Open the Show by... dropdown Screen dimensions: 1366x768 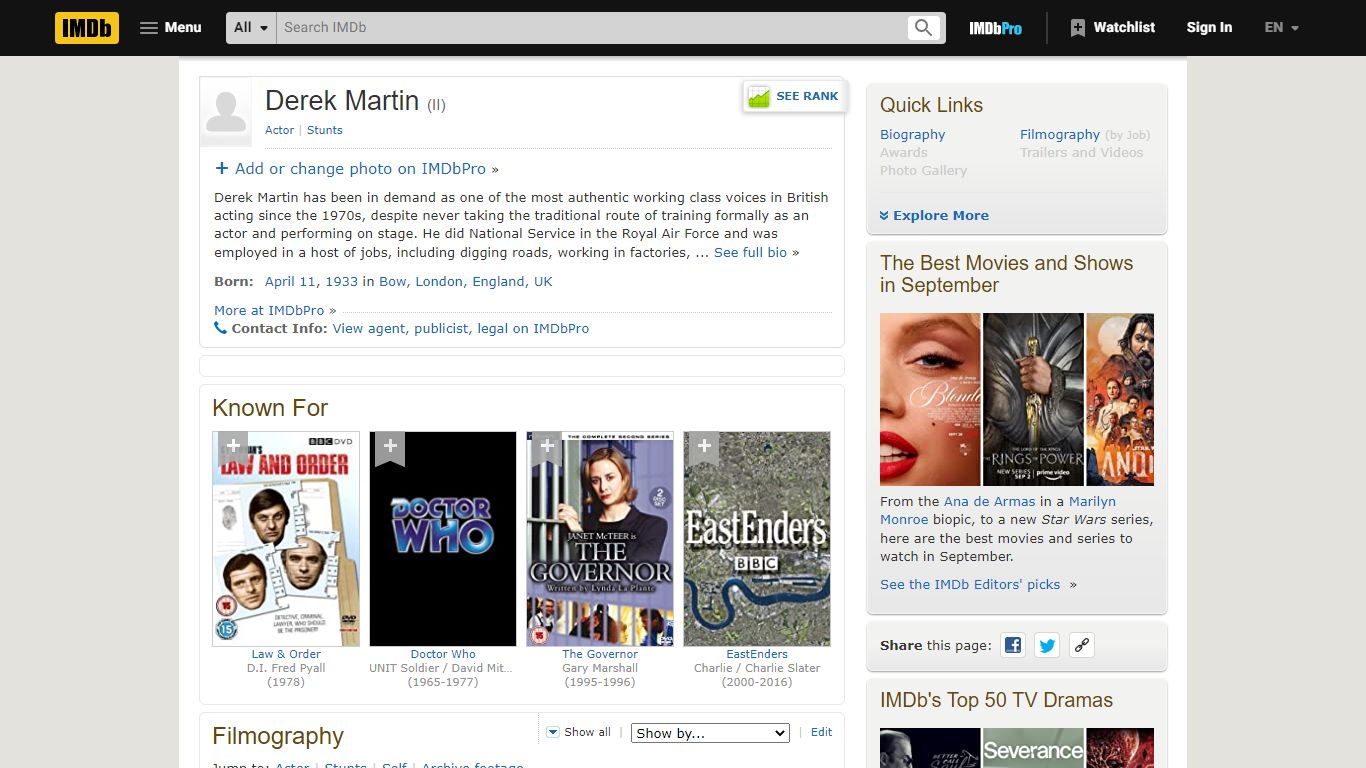pos(710,733)
